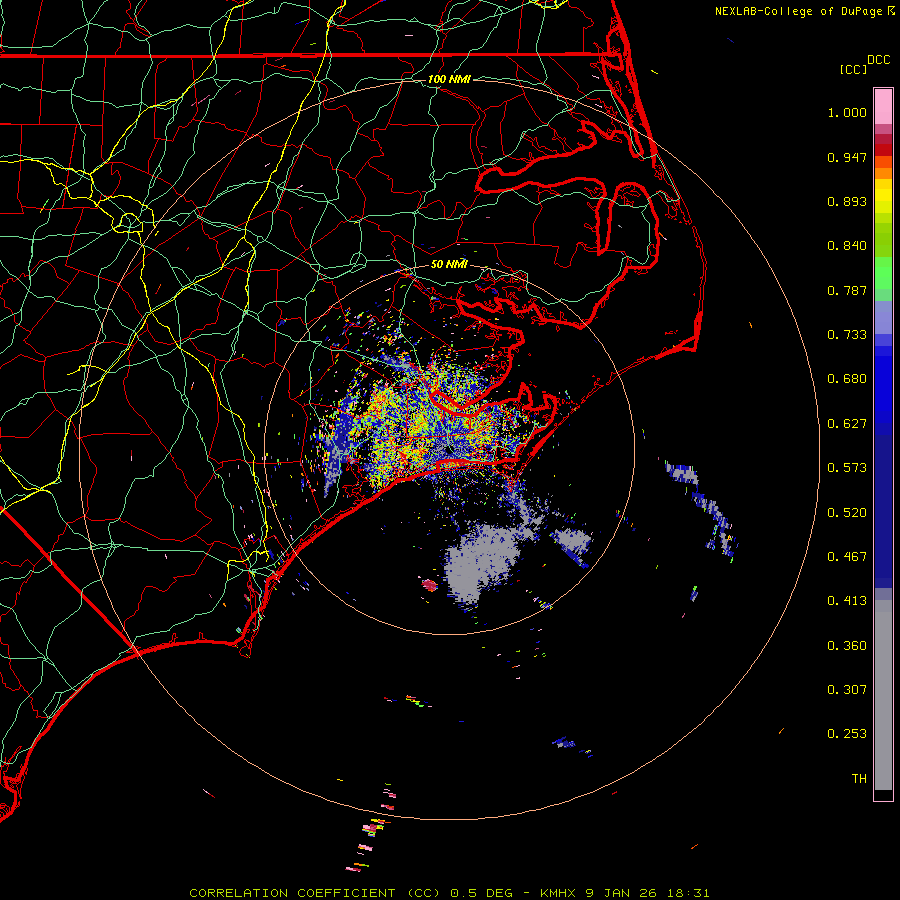Click the 0.893 scale value
The height and width of the screenshot is (900, 900).
(847, 201)
